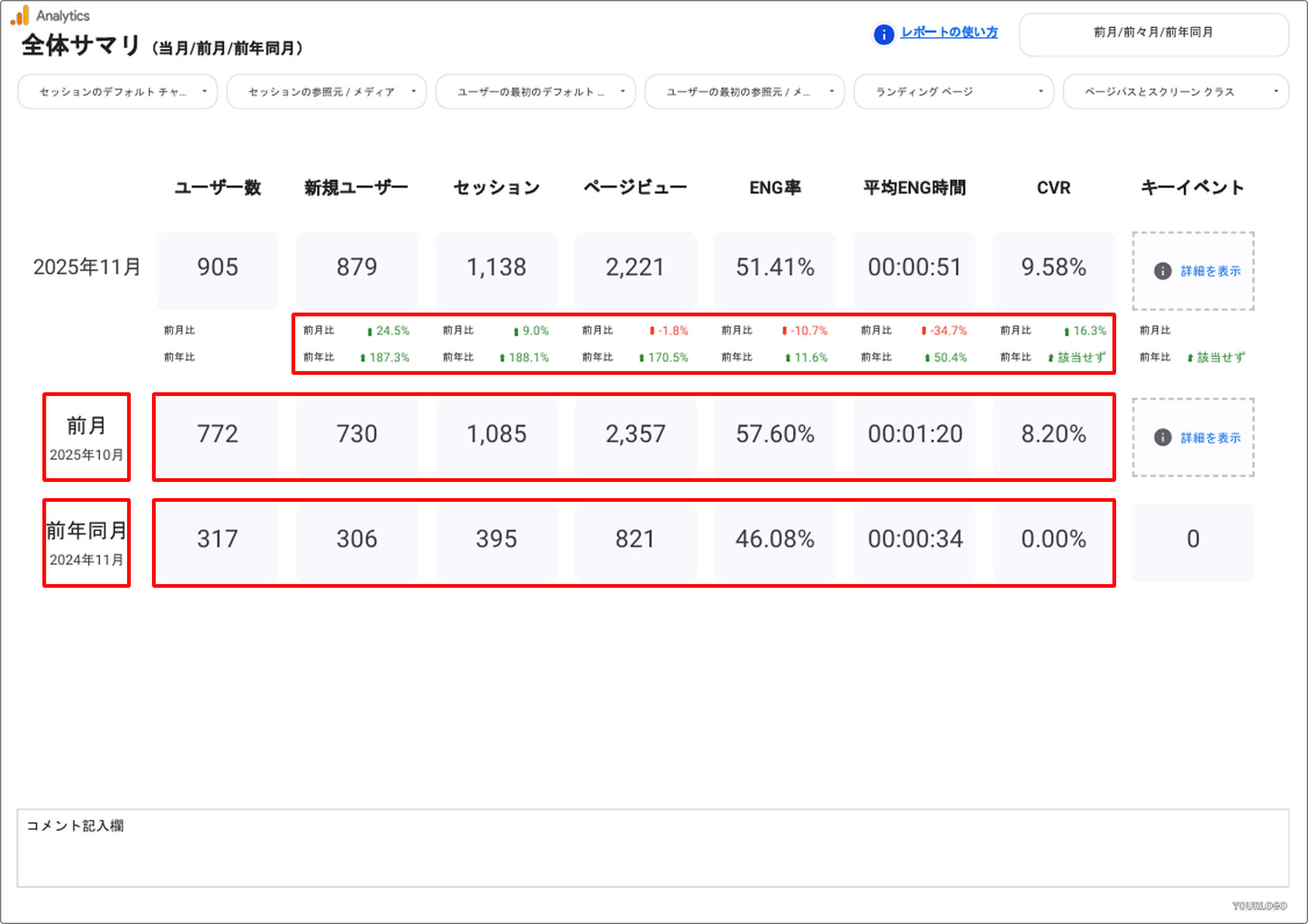Click the green arrow beside 187.3% 前年比

click(x=363, y=358)
